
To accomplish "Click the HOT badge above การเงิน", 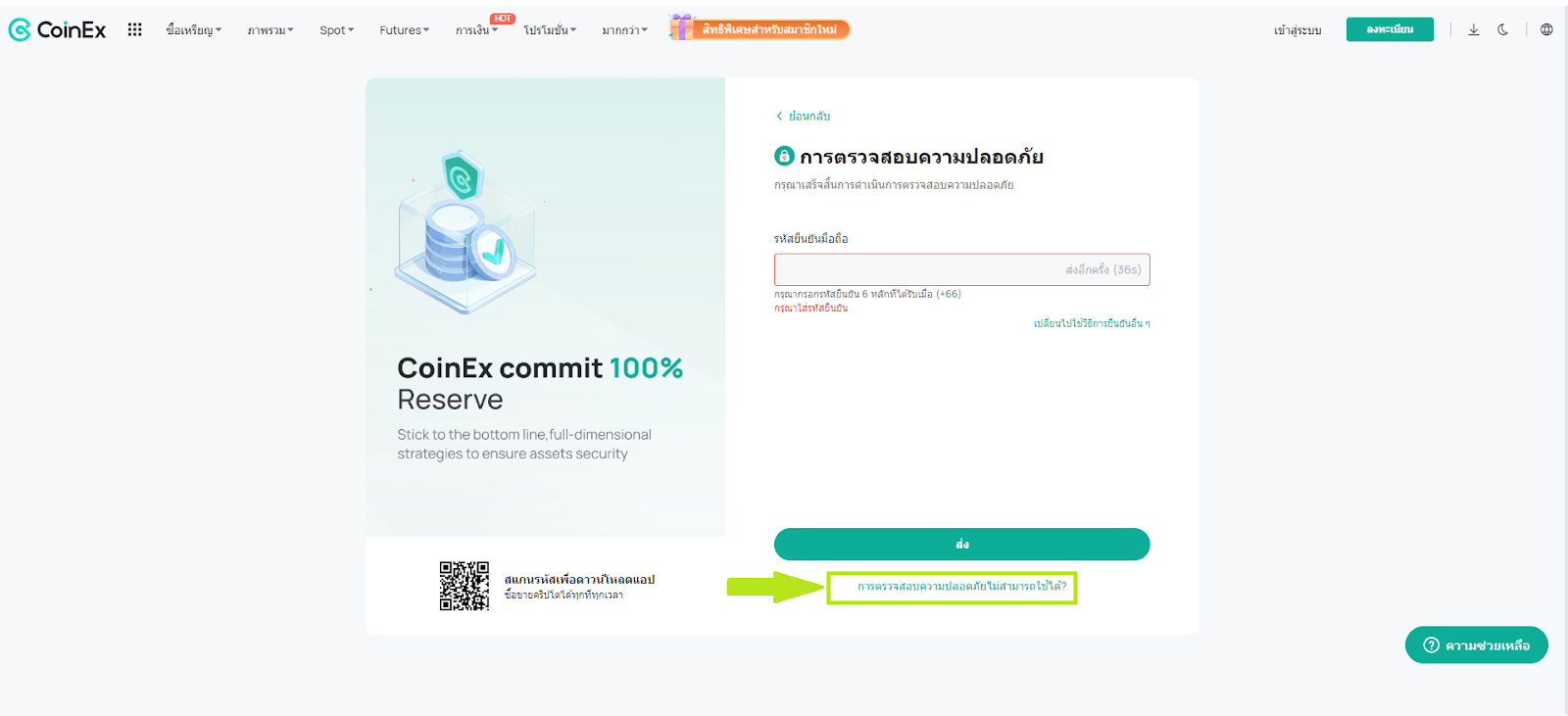I will (x=503, y=19).
